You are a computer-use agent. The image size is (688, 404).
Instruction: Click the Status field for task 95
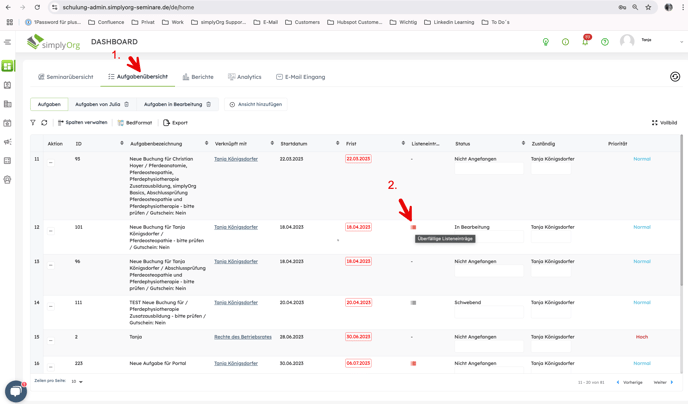(488, 169)
